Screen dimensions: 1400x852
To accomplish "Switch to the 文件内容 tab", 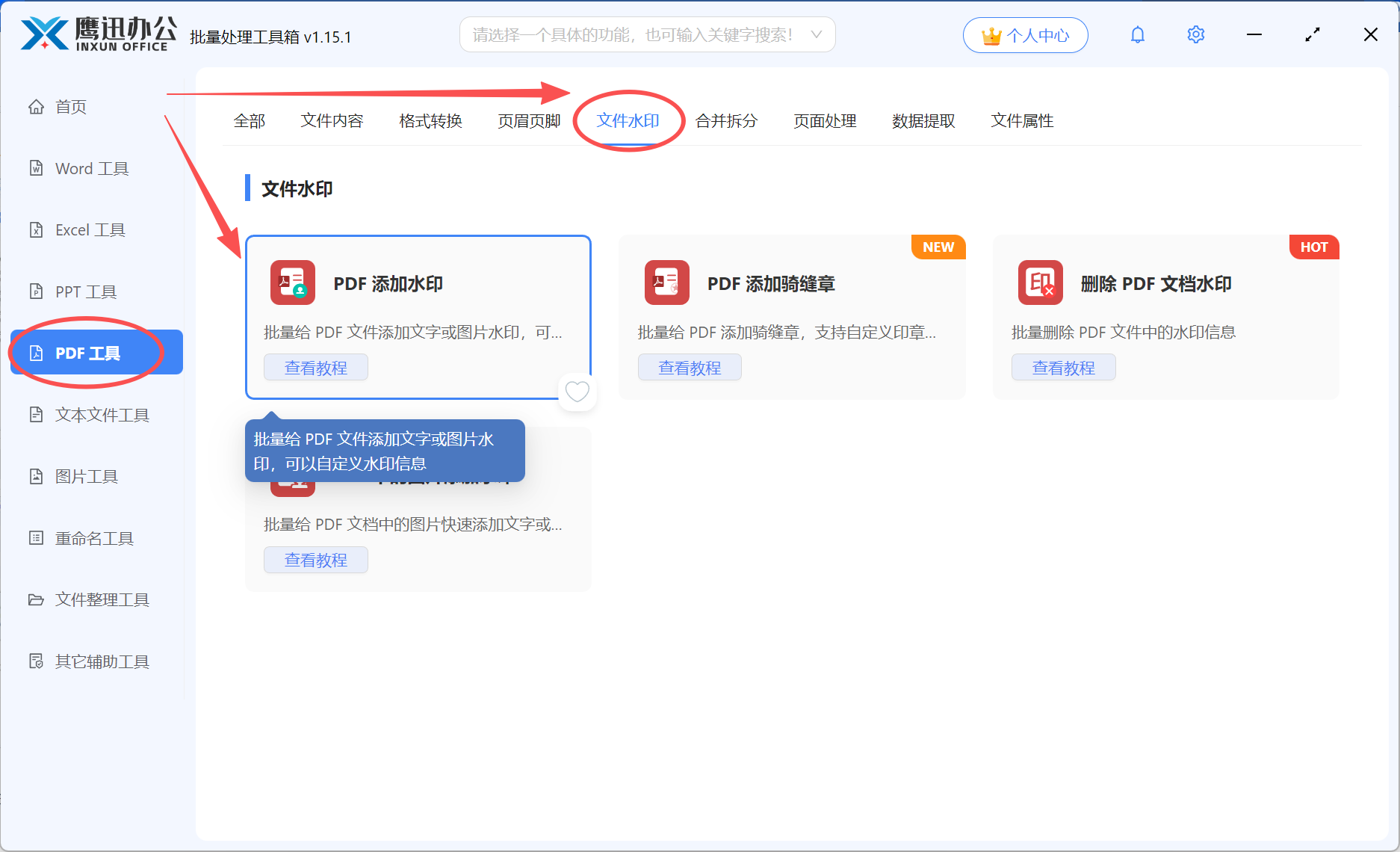I will point(332,121).
